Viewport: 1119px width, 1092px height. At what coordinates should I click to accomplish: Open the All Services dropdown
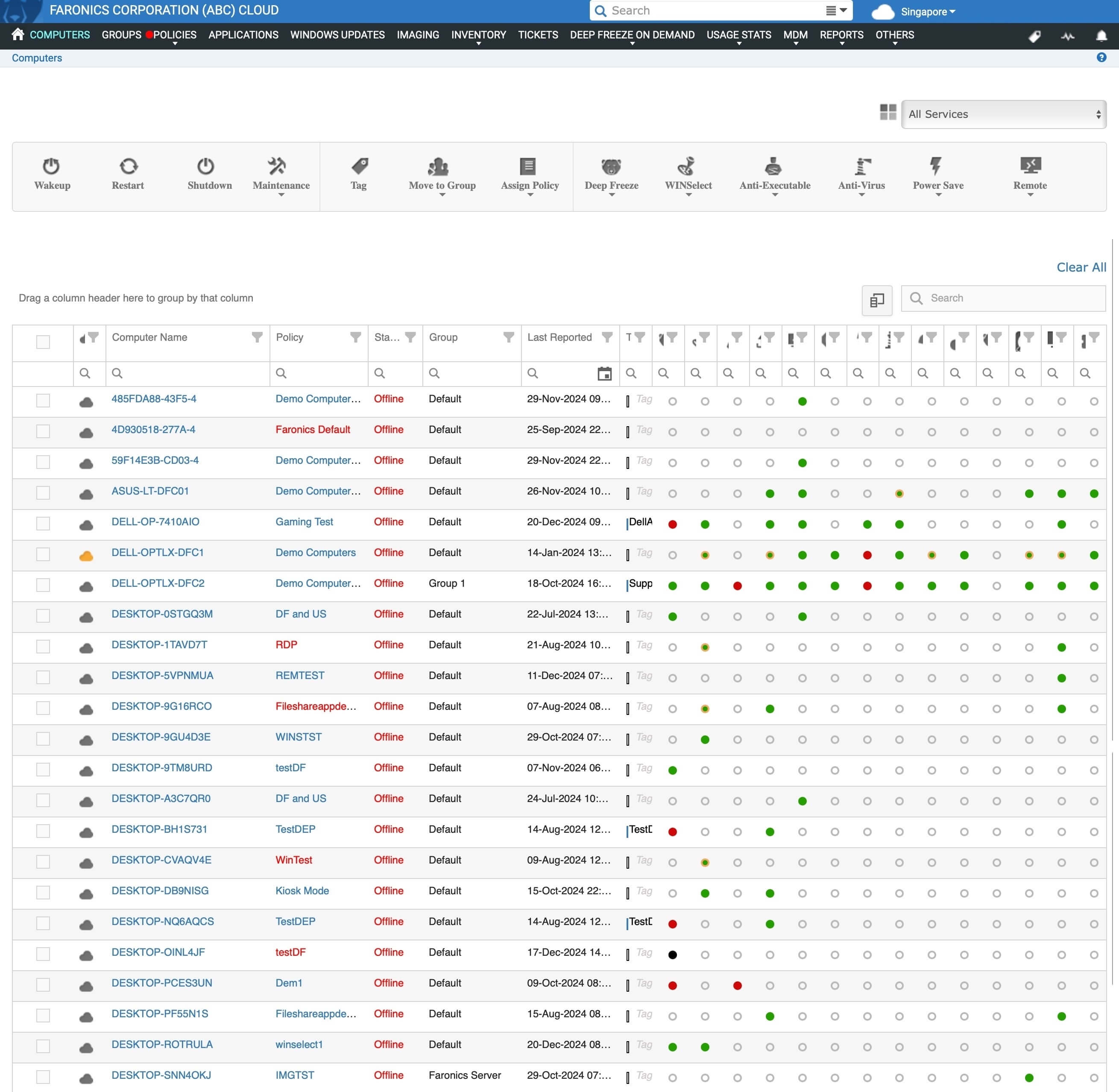click(x=1003, y=114)
